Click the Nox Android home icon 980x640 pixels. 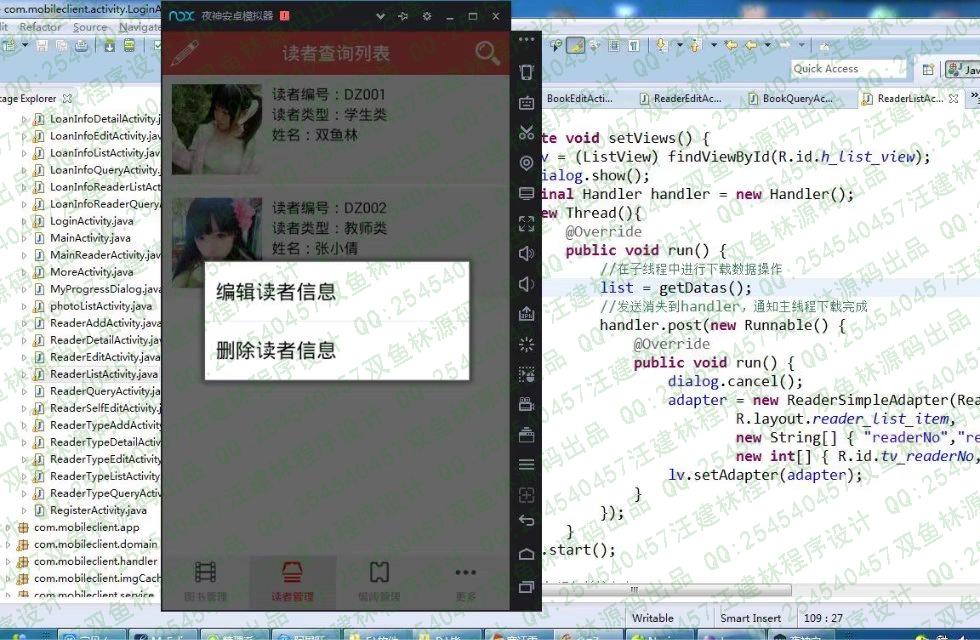(x=526, y=554)
